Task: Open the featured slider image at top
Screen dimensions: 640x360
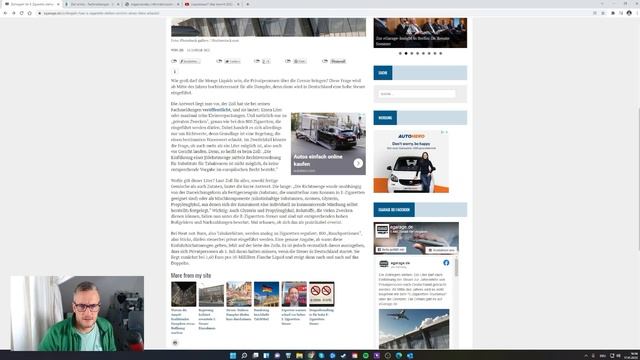Action: point(420,33)
